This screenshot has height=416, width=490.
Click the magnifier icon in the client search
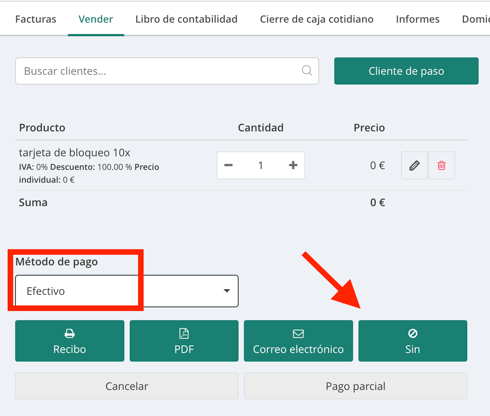307,71
